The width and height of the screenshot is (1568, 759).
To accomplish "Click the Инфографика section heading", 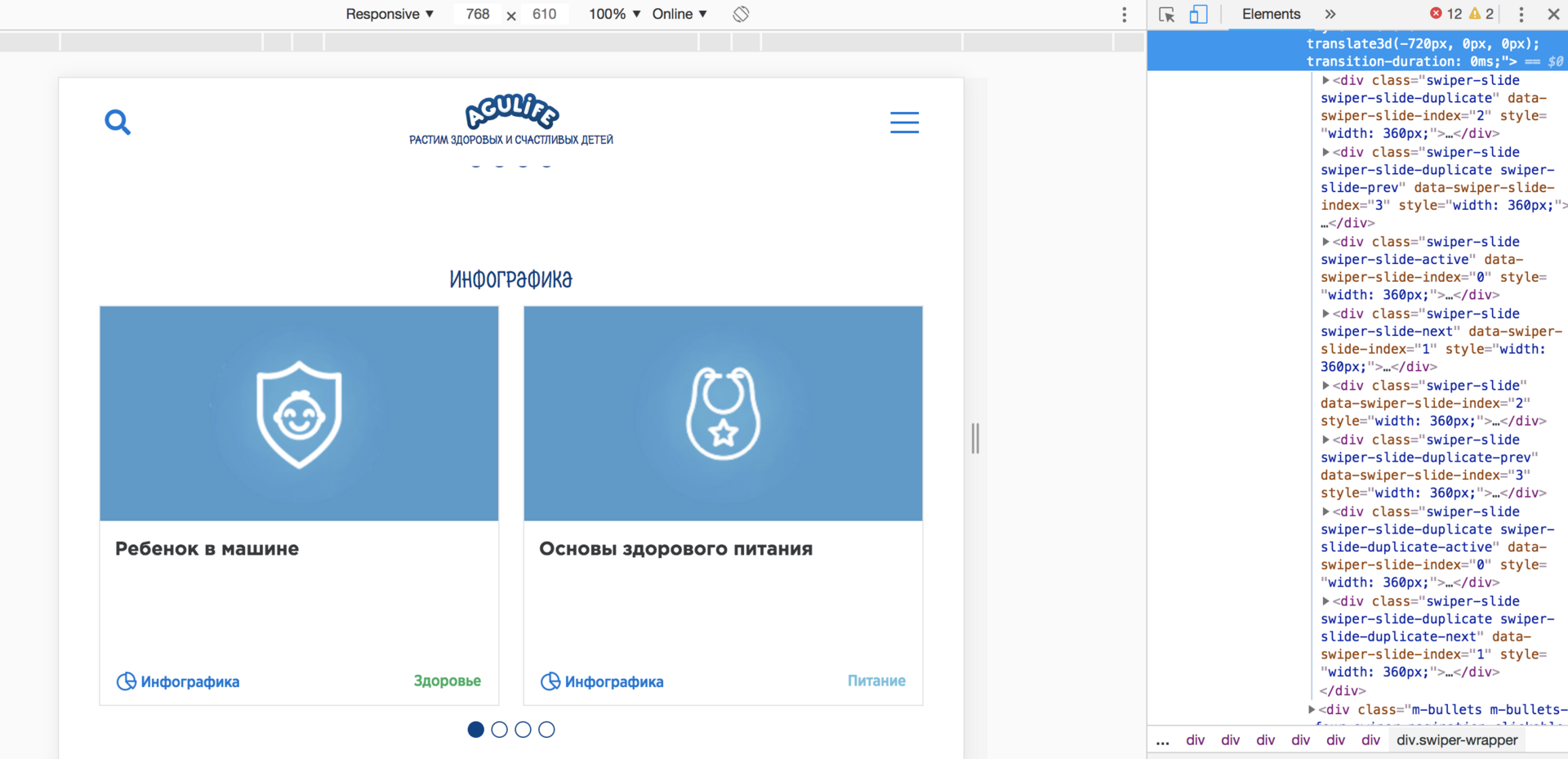I will click(x=511, y=279).
